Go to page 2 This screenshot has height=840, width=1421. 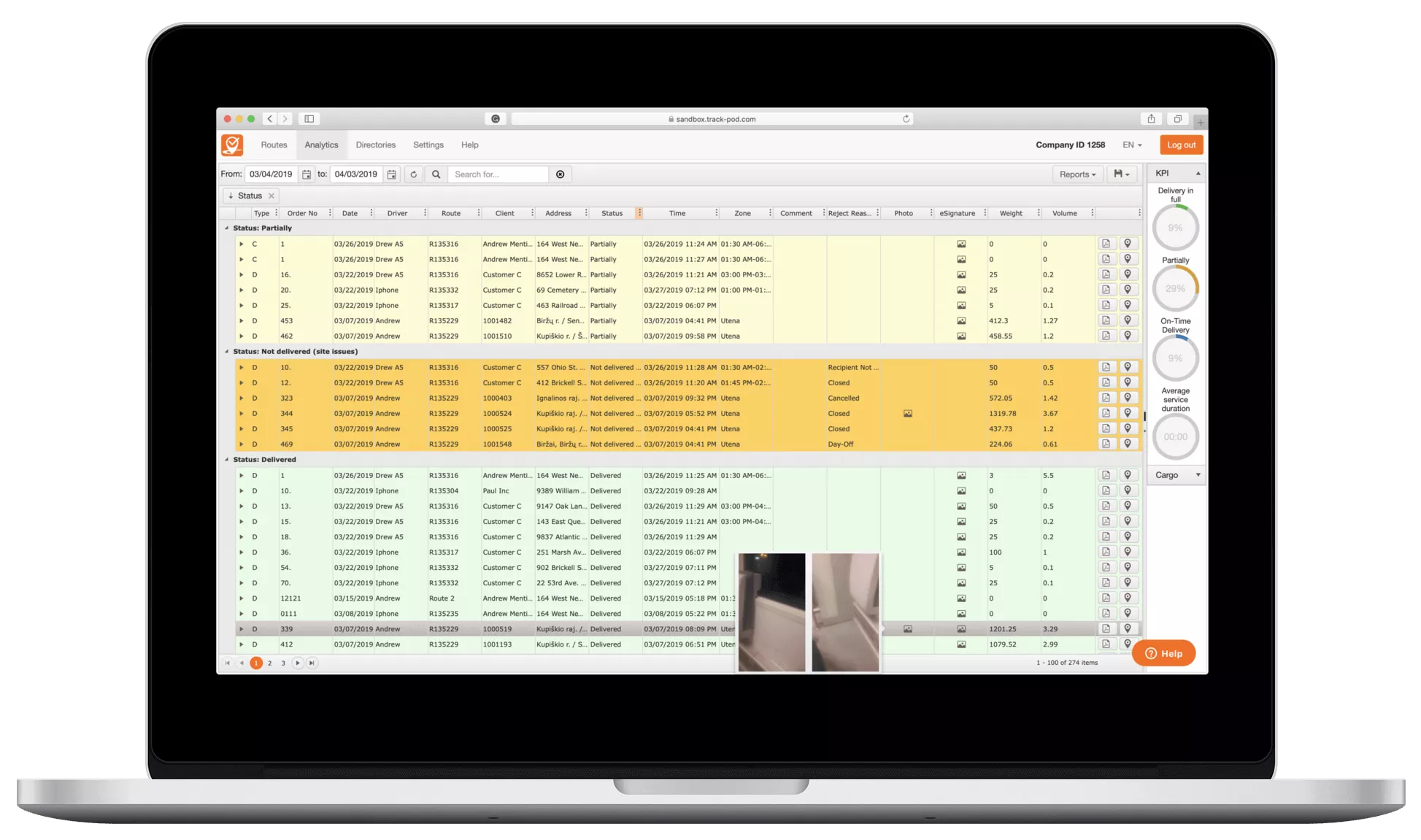(269, 663)
